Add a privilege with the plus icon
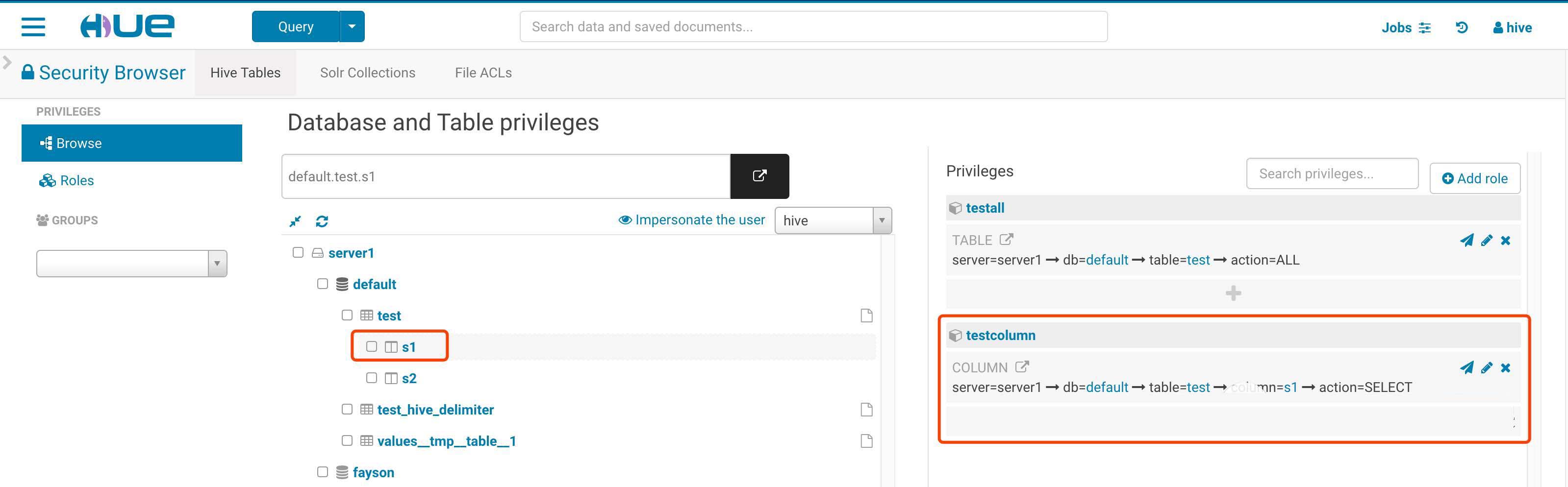The image size is (1568, 487). (x=1233, y=293)
